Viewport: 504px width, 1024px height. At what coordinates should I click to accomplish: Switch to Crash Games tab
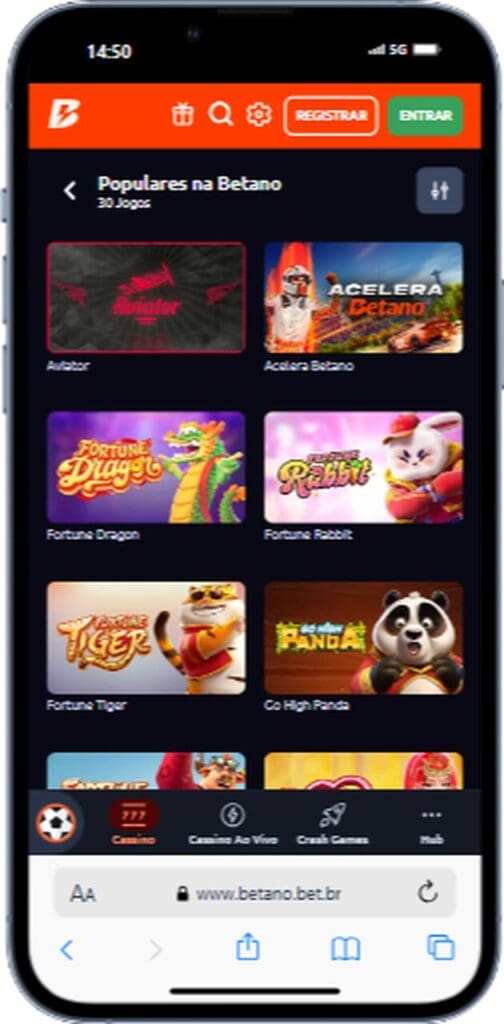pyautogui.click(x=332, y=825)
